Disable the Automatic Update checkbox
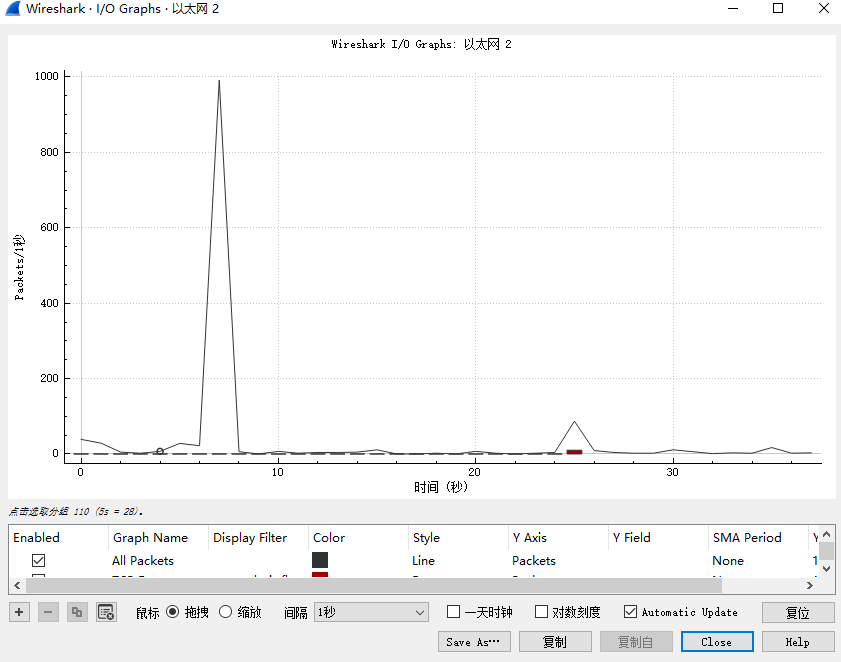Image resolution: width=841 pixels, height=662 pixels. click(x=630, y=612)
